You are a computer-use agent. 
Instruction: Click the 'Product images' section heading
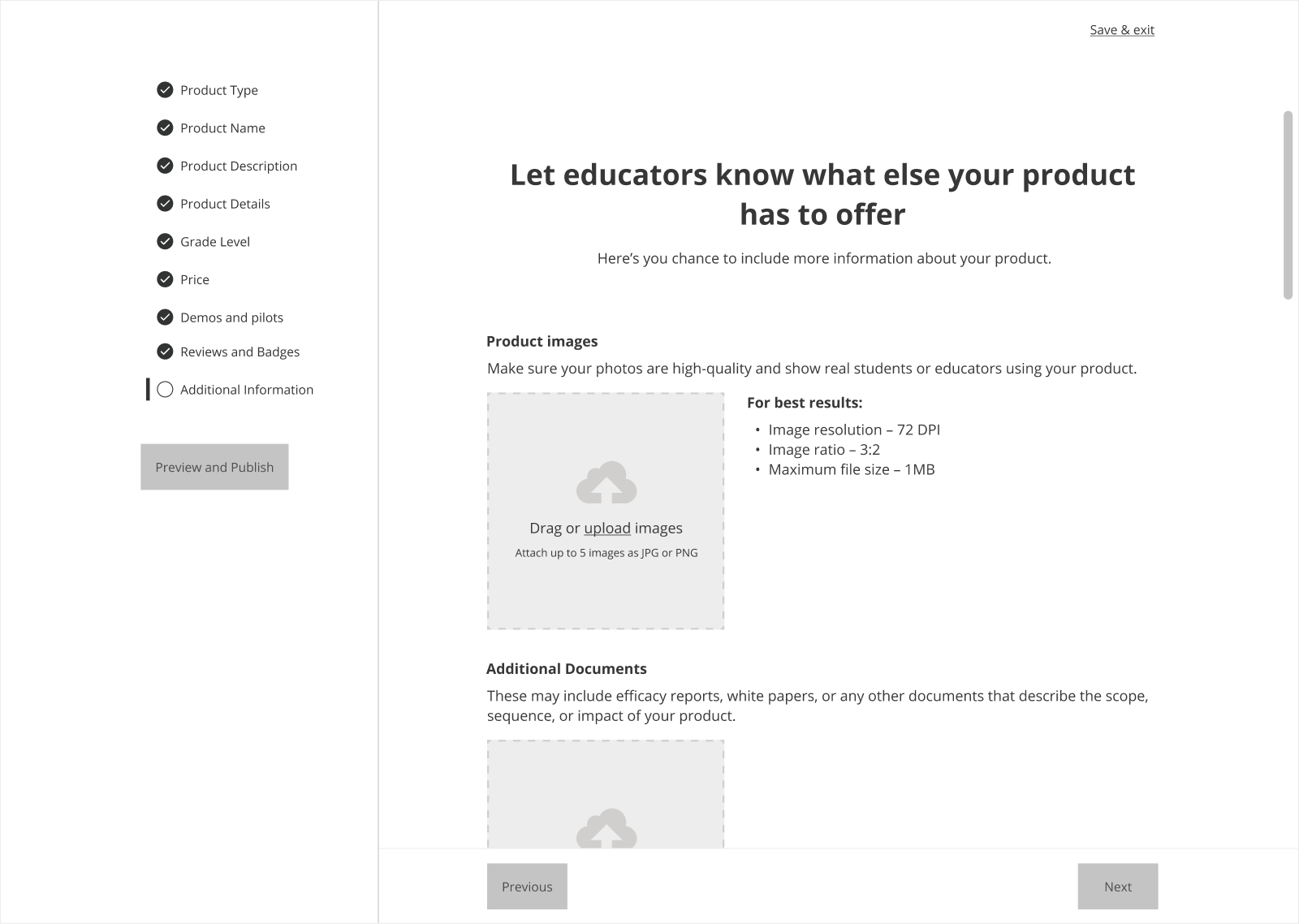pos(542,342)
